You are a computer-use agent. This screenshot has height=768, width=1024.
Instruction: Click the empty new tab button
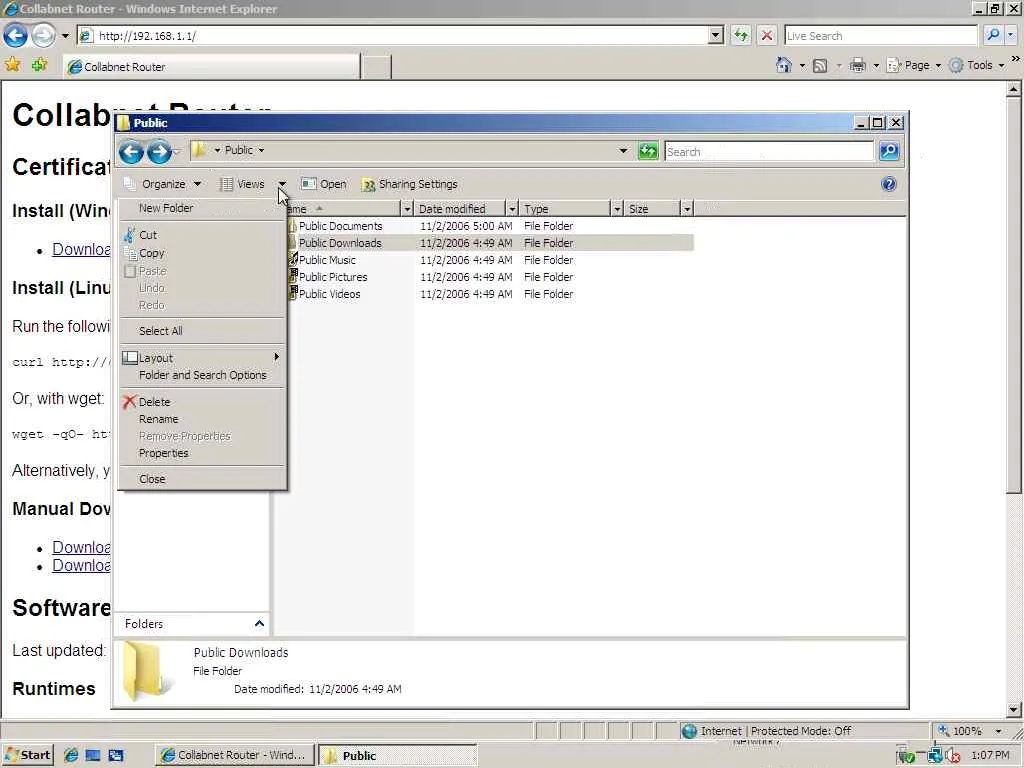point(376,67)
